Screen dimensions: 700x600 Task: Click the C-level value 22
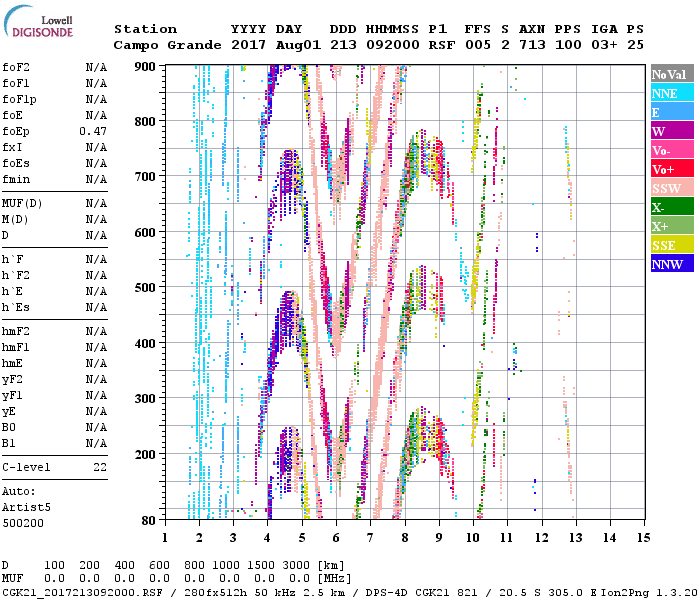tap(100, 467)
